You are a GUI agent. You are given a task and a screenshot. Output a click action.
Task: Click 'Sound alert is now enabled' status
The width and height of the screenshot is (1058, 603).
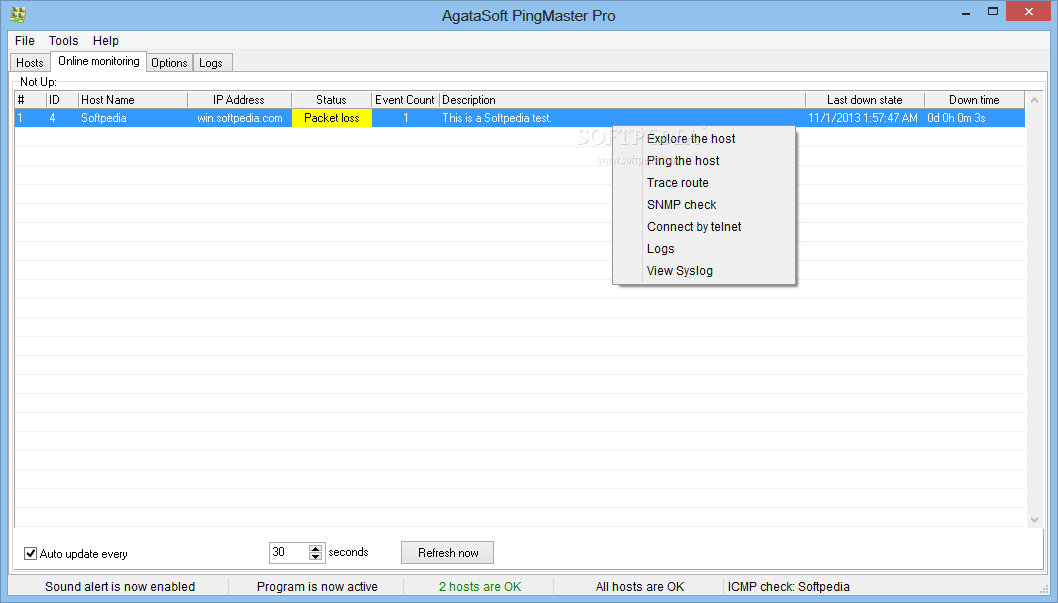point(120,587)
